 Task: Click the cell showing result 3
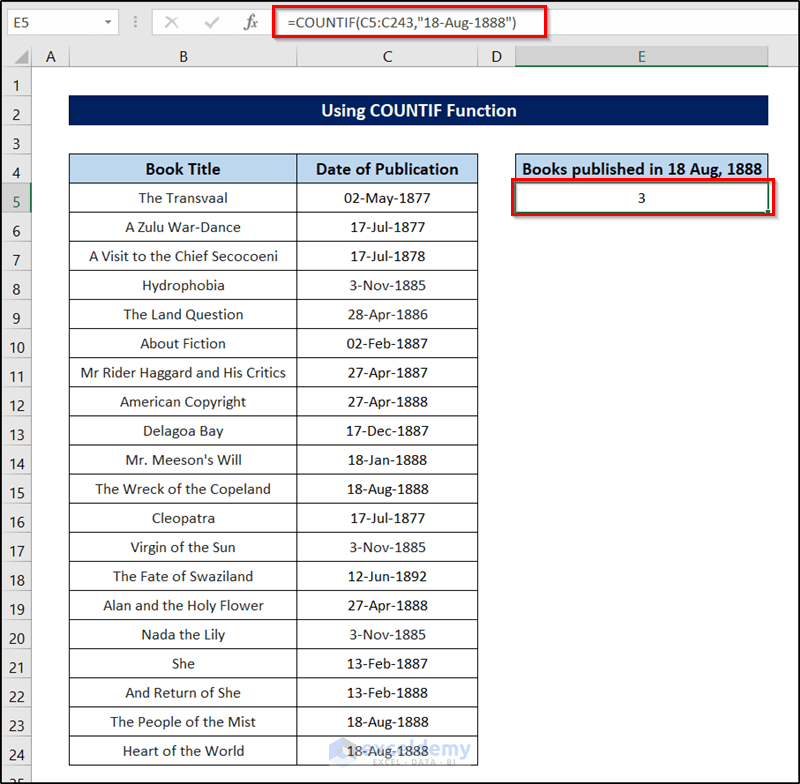point(641,198)
